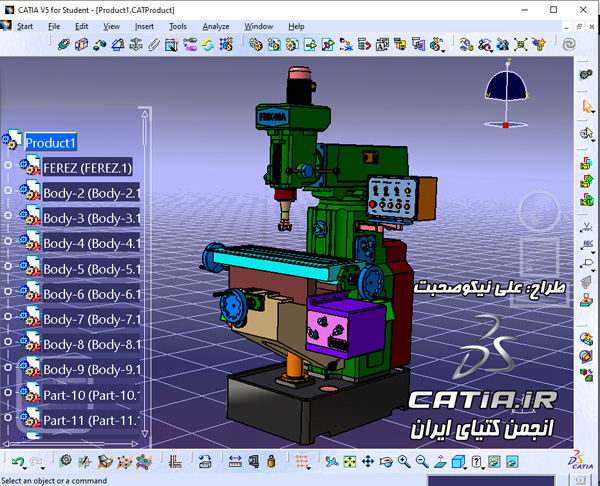
Task: Select the Offset Constraint tool
Action: tap(99, 45)
